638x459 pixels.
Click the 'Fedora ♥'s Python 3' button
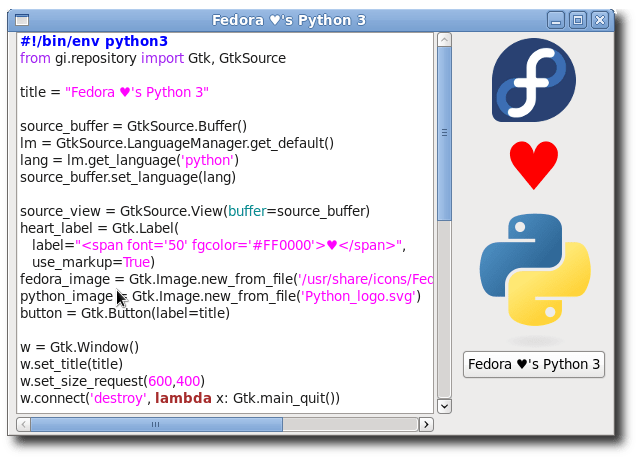point(533,364)
